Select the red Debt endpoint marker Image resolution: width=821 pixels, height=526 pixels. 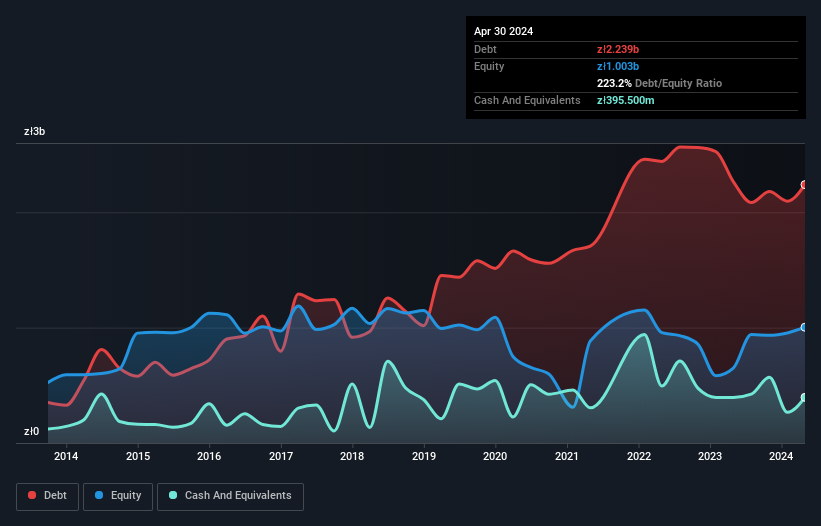point(804,185)
